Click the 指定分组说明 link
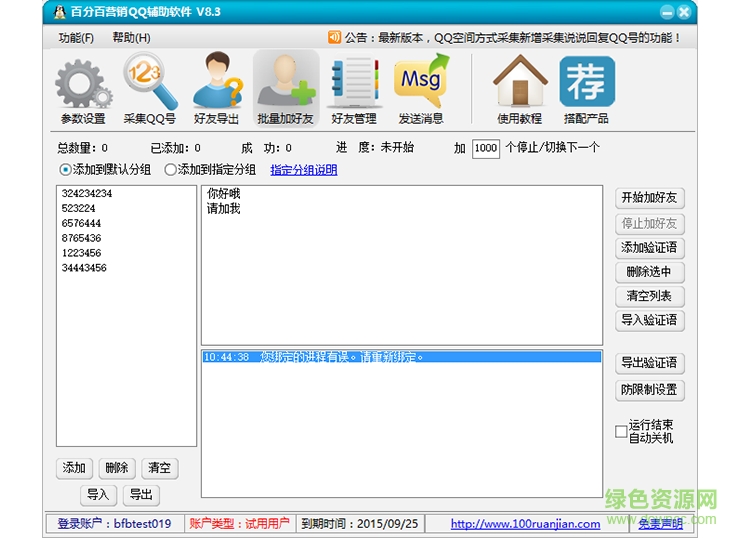This screenshot has height=538, width=740. point(303,170)
